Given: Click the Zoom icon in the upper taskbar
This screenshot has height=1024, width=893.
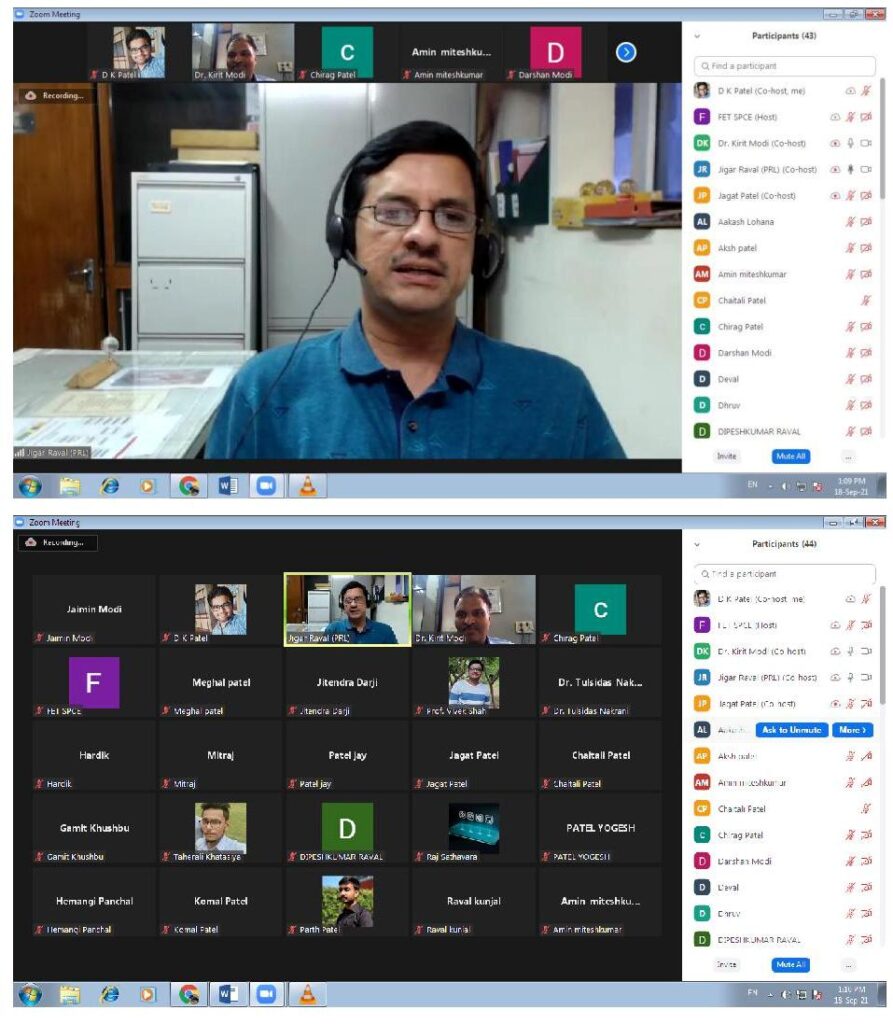Looking at the screenshot, I should (266, 486).
